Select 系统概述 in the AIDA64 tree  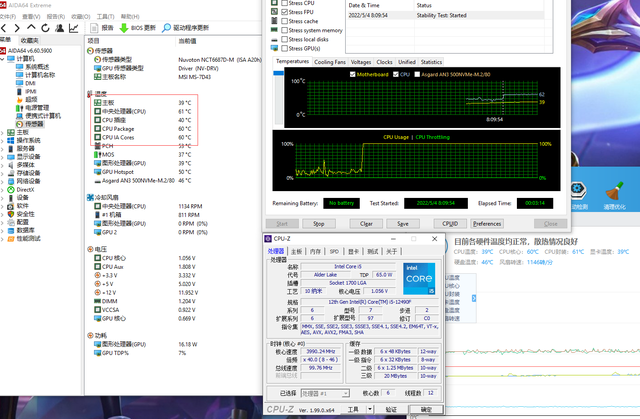coord(33,67)
